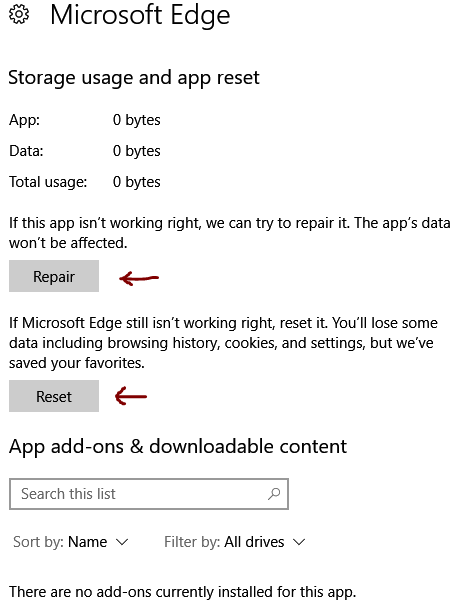Click the Data 0 bytes value
Image resolution: width=462 pixels, height=613 pixels.
click(x=136, y=151)
